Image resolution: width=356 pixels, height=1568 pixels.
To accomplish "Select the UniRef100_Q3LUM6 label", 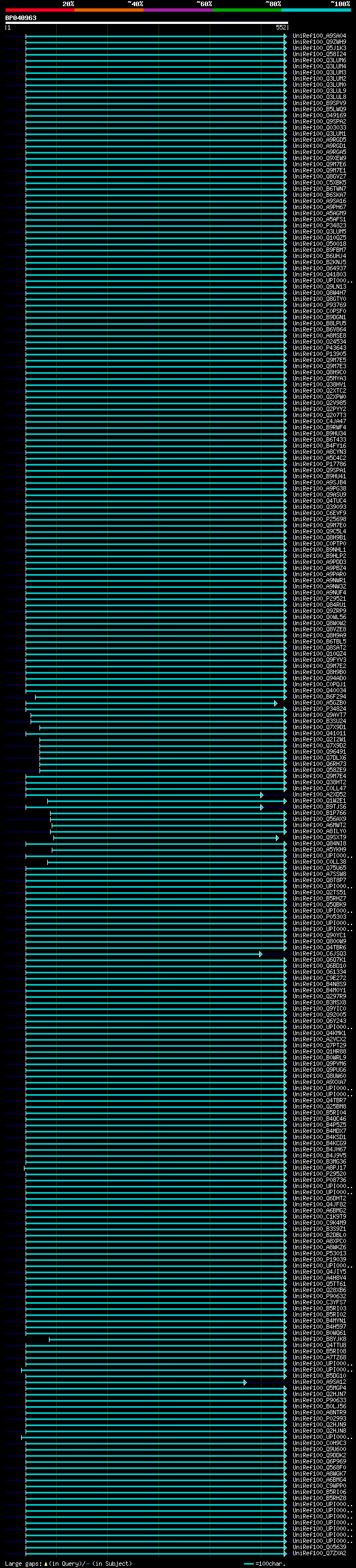I will click(319, 60).
